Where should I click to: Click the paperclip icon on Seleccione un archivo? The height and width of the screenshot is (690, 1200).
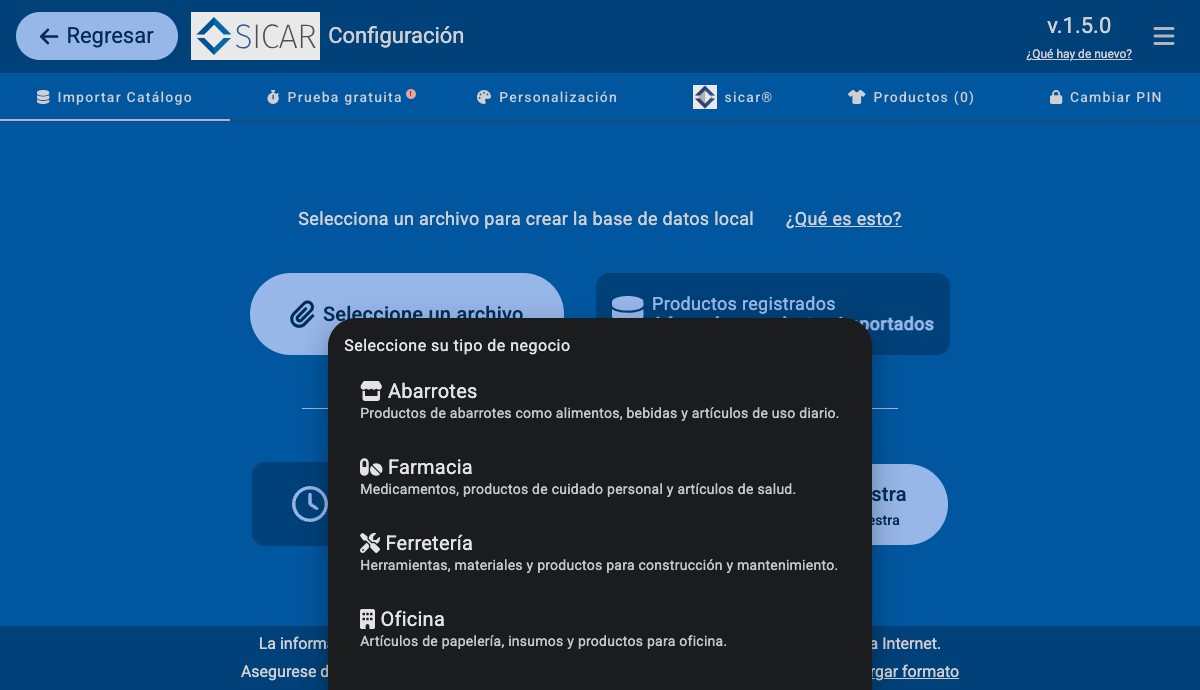tap(302, 314)
